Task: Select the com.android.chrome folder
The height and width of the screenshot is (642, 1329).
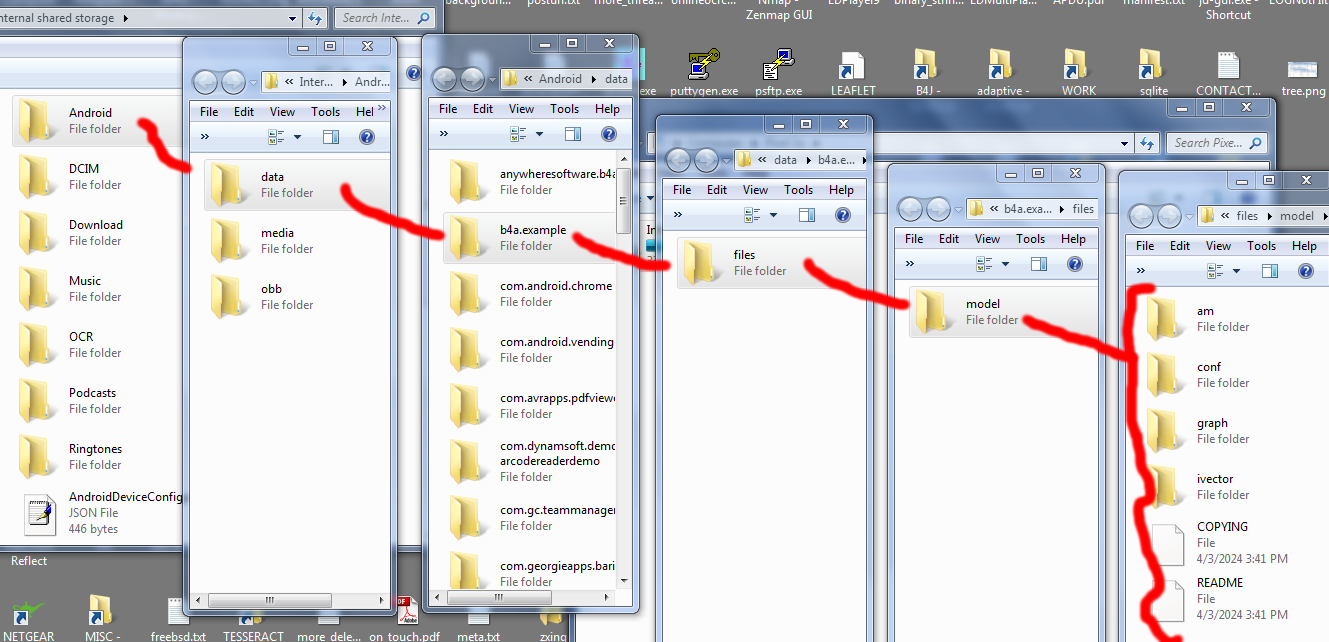Action: tap(530, 294)
